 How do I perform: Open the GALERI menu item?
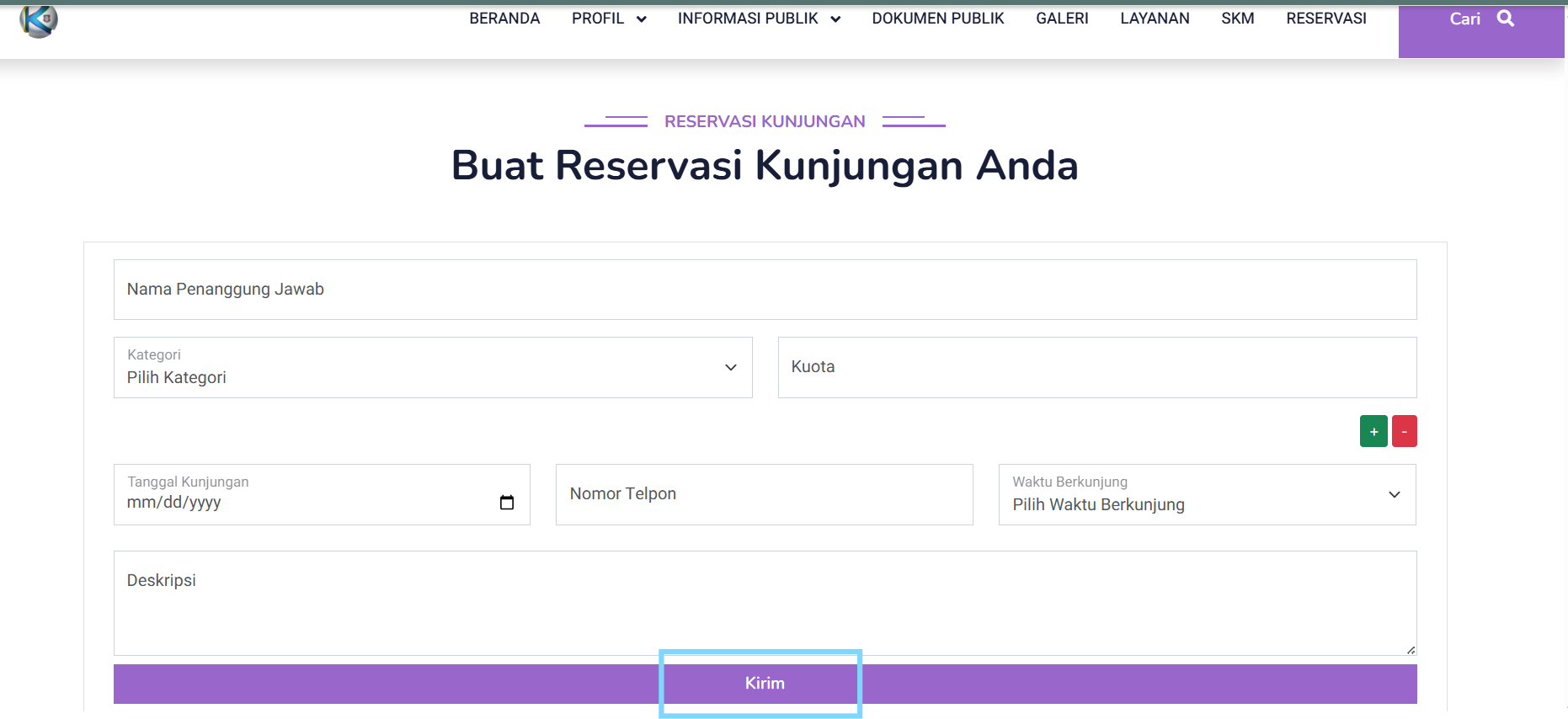pyautogui.click(x=1062, y=19)
